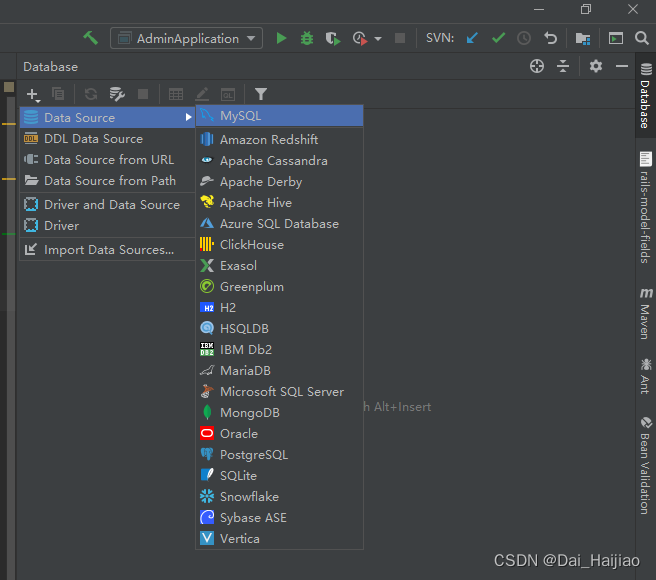This screenshot has height=580, width=656.
Task: Click the Run Anything window icon
Action: click(x=615, y=38)
